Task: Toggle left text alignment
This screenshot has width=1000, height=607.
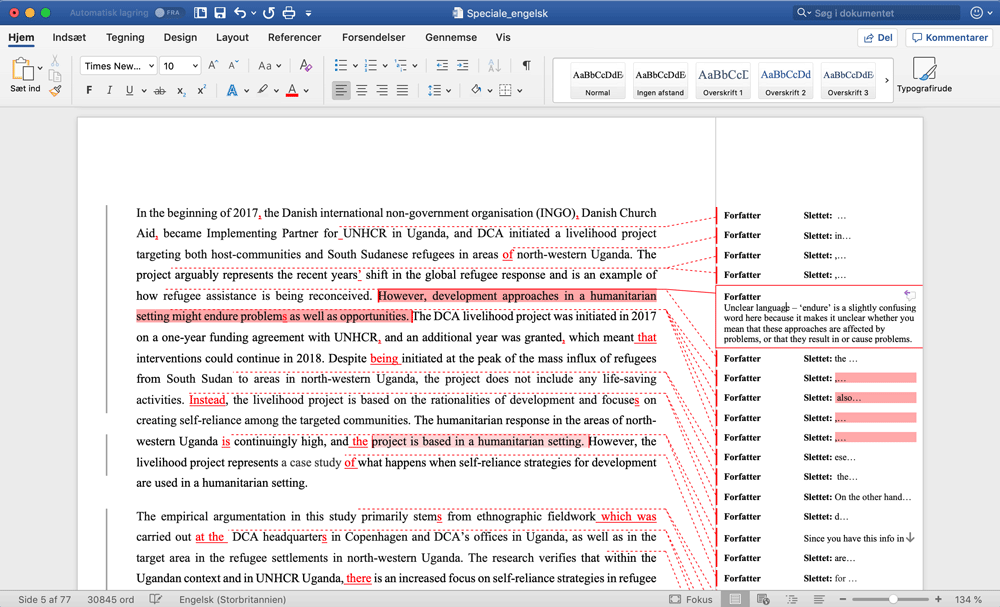Action: [x=341, y=91]
